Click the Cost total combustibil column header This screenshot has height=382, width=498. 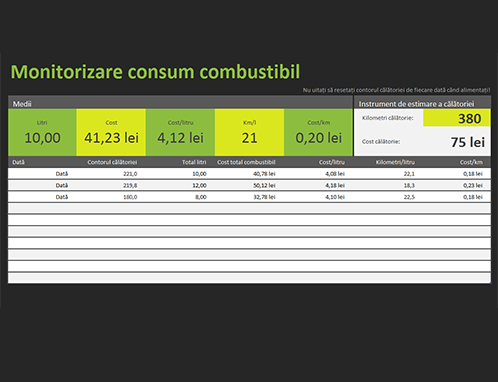246,162
